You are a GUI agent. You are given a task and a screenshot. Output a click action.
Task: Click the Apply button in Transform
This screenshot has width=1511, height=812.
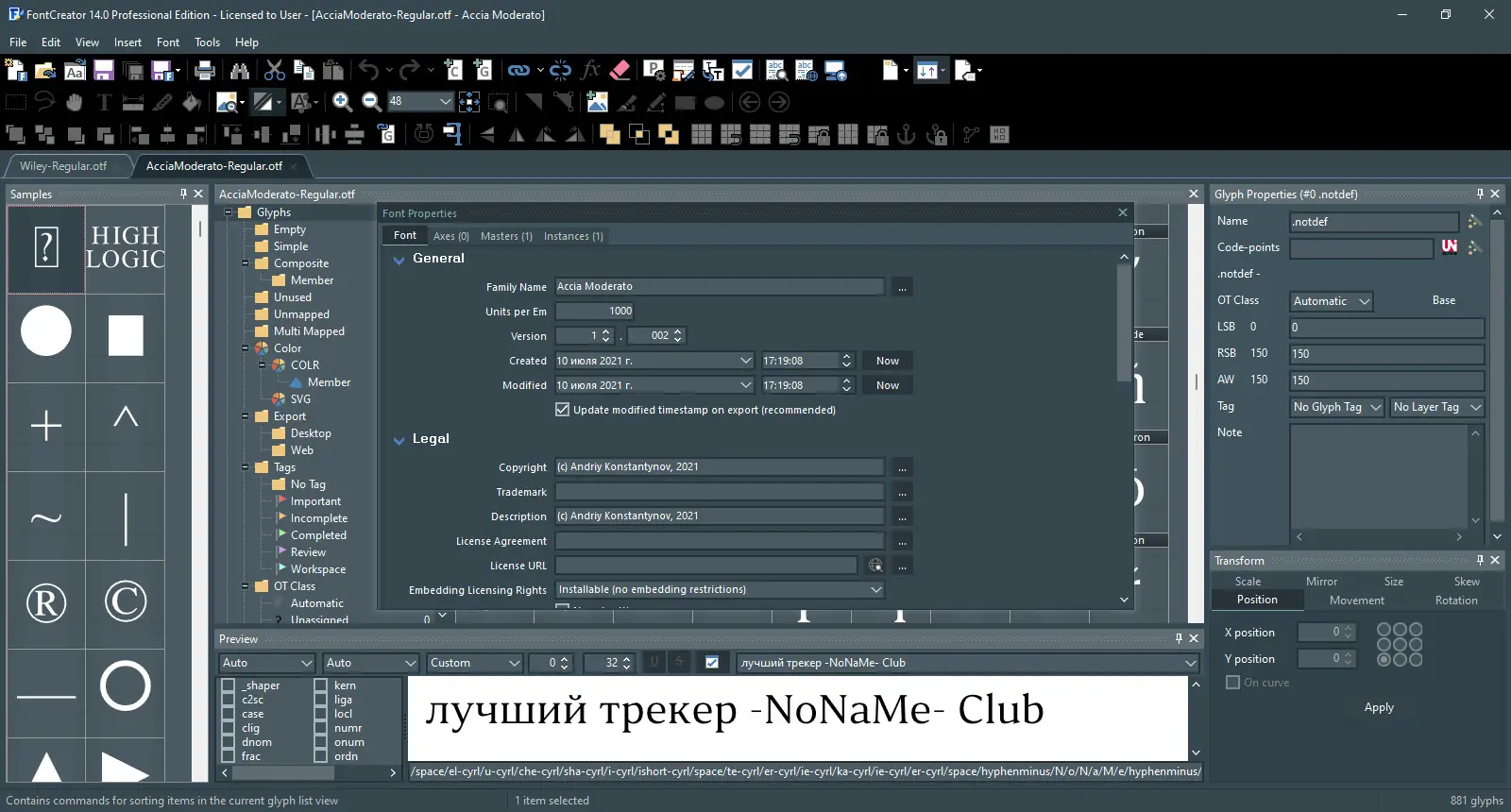(x=1379, y=707)
